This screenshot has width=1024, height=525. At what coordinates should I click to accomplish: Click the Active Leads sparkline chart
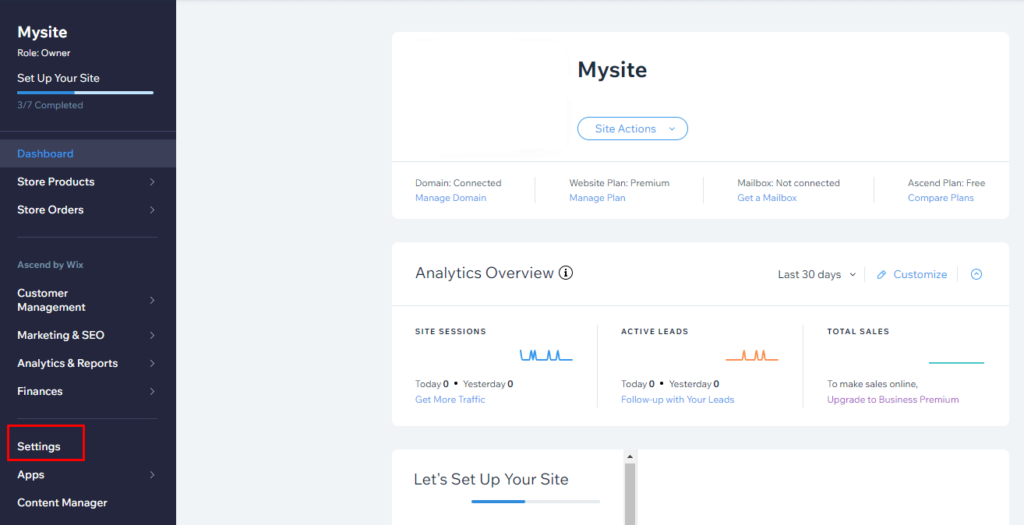tap(751, 355)
